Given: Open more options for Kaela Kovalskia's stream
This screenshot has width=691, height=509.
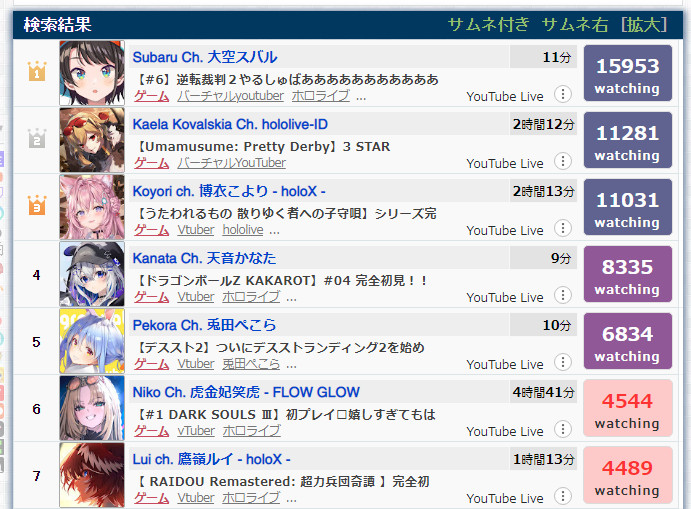Looking at the screenshot, I should click(x=563, y=161).
